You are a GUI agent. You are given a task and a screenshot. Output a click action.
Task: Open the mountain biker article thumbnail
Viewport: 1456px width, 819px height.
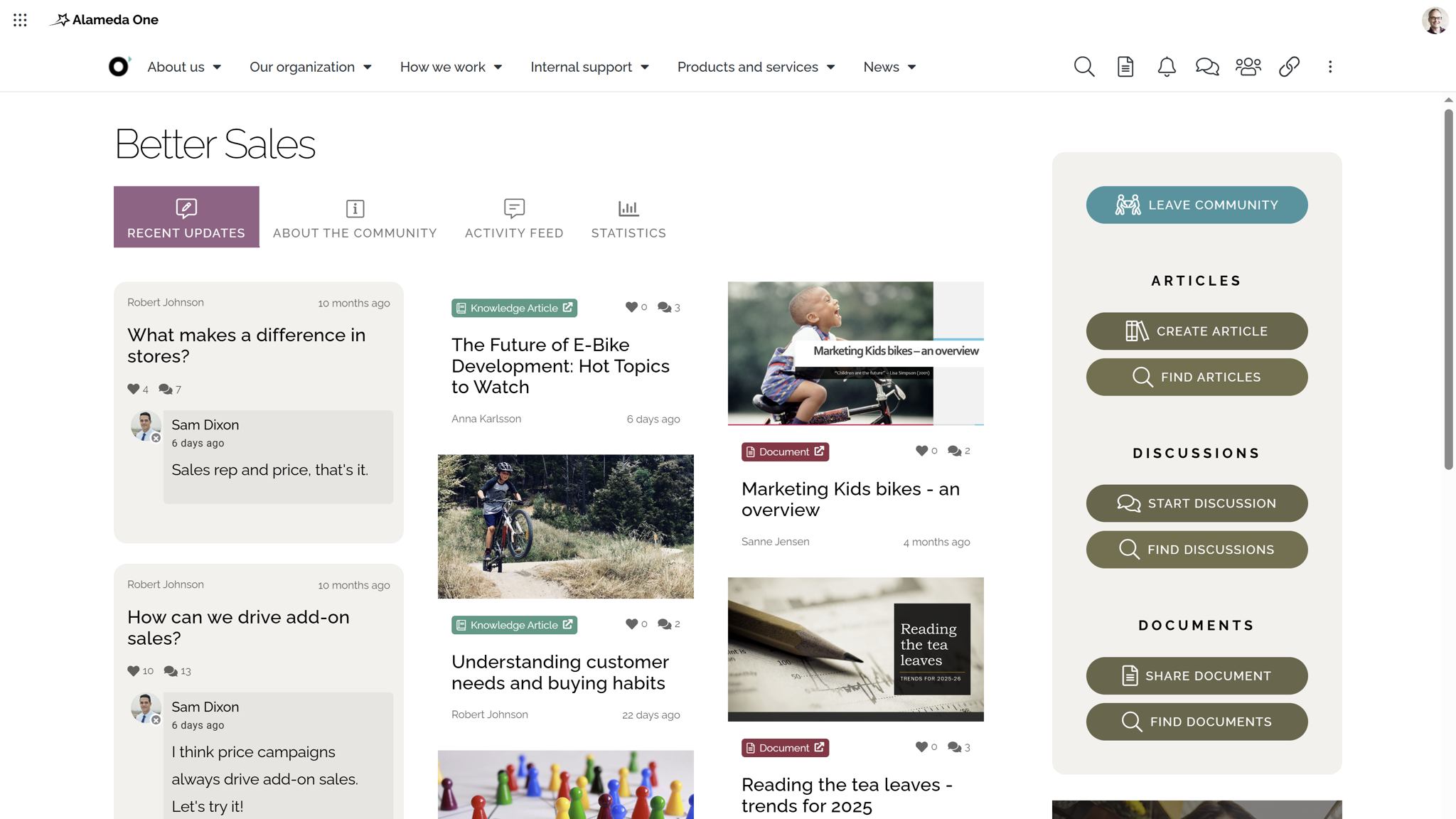coord(566,526)
